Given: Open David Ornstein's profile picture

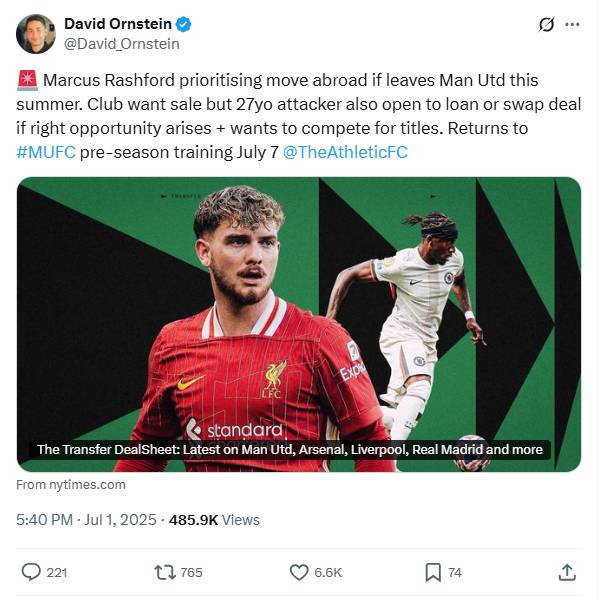Looking at the screenshot, I should [x=36, y=34].
